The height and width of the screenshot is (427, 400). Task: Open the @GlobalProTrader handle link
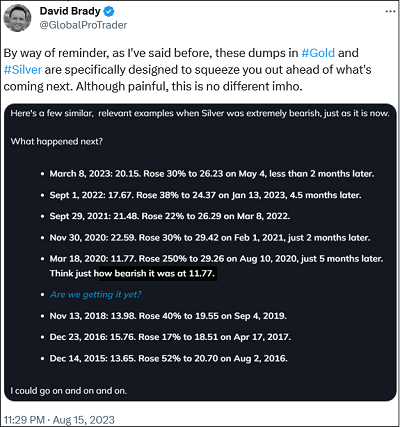pos(83,25)
